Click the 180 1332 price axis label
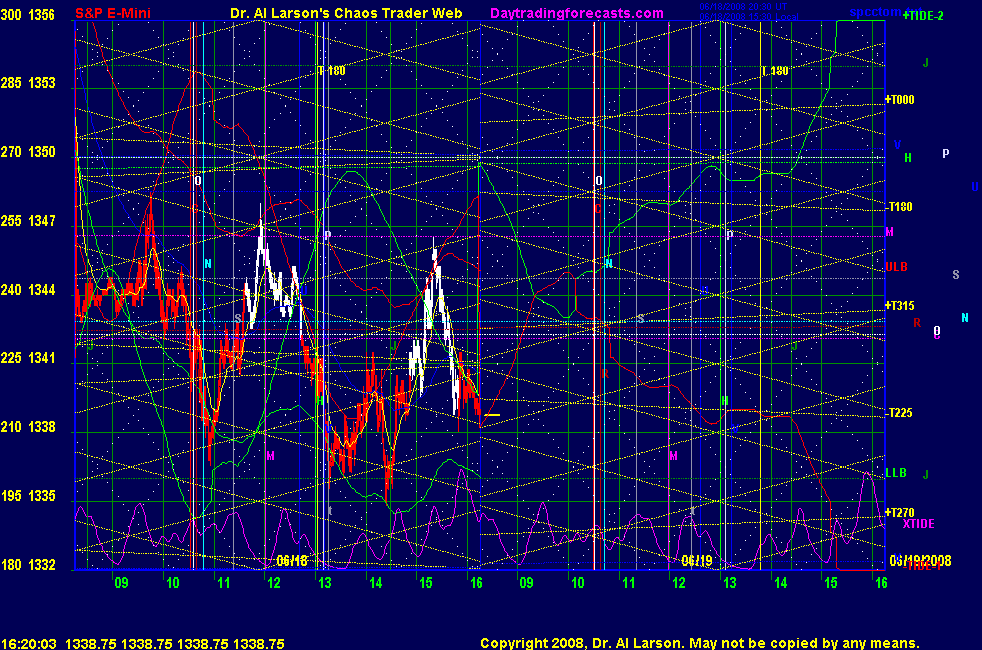Viewport: 982px width, 650px height. click(28, 564)
